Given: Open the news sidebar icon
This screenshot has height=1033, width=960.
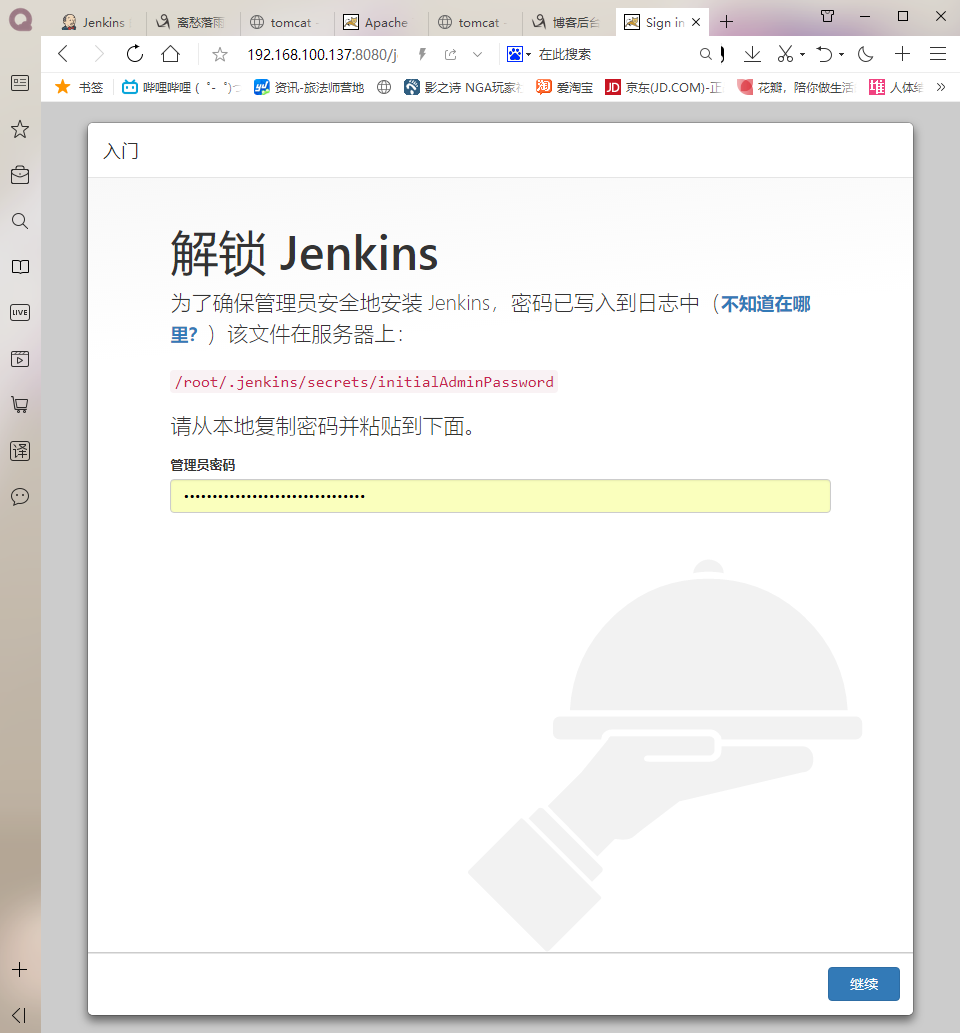Looking at the screenshot, I should (x=20, y=83).
